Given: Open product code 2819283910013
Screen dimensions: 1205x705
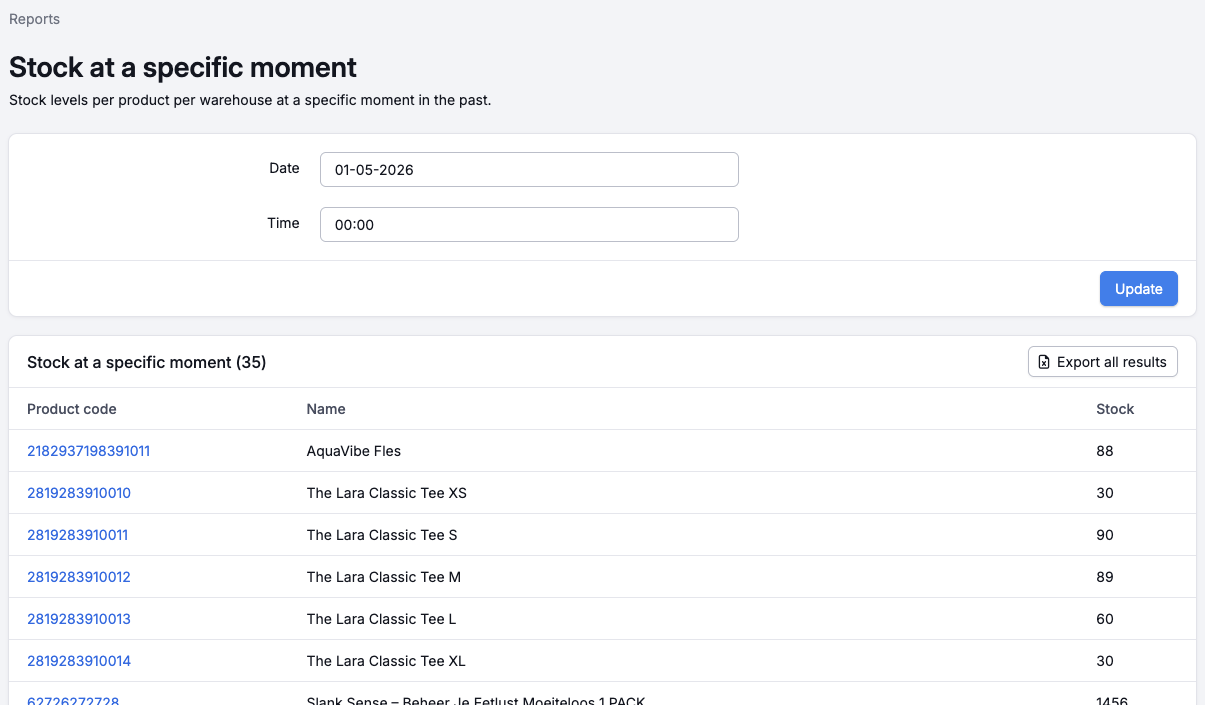Looking at the screenshot, I should [x=79, y=619].
